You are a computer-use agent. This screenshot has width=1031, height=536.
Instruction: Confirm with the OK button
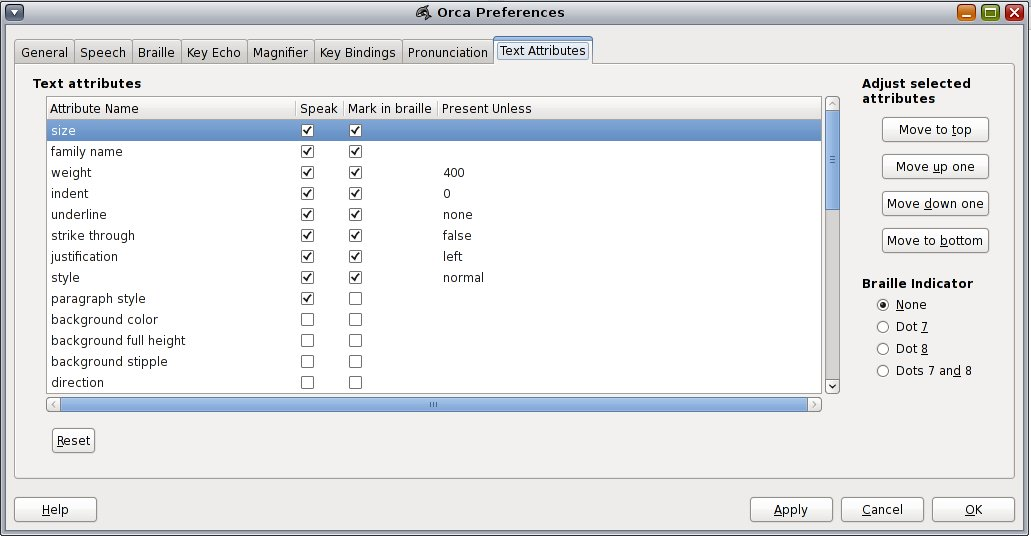click(x=973, y=510)
